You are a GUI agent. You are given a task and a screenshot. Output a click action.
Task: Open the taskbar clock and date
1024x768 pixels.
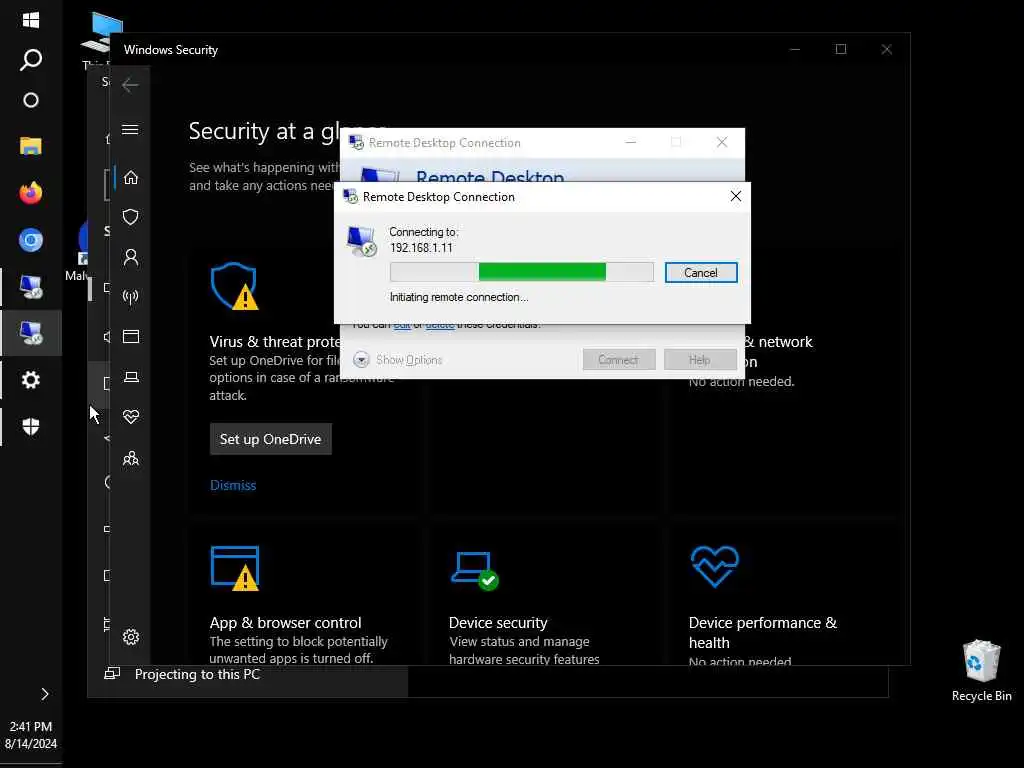[x=31, y=735]
